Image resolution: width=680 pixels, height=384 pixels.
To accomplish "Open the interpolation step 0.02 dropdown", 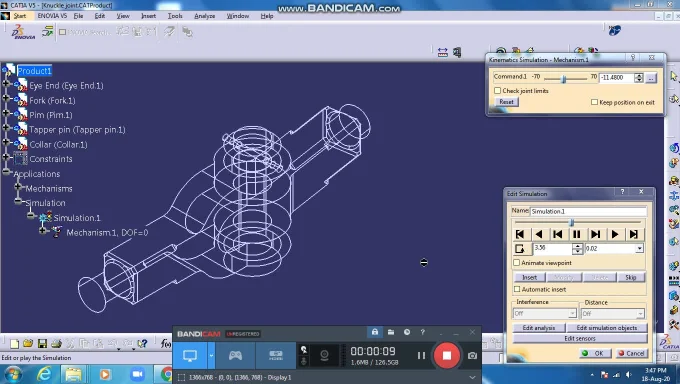I will tap(640, 249).
